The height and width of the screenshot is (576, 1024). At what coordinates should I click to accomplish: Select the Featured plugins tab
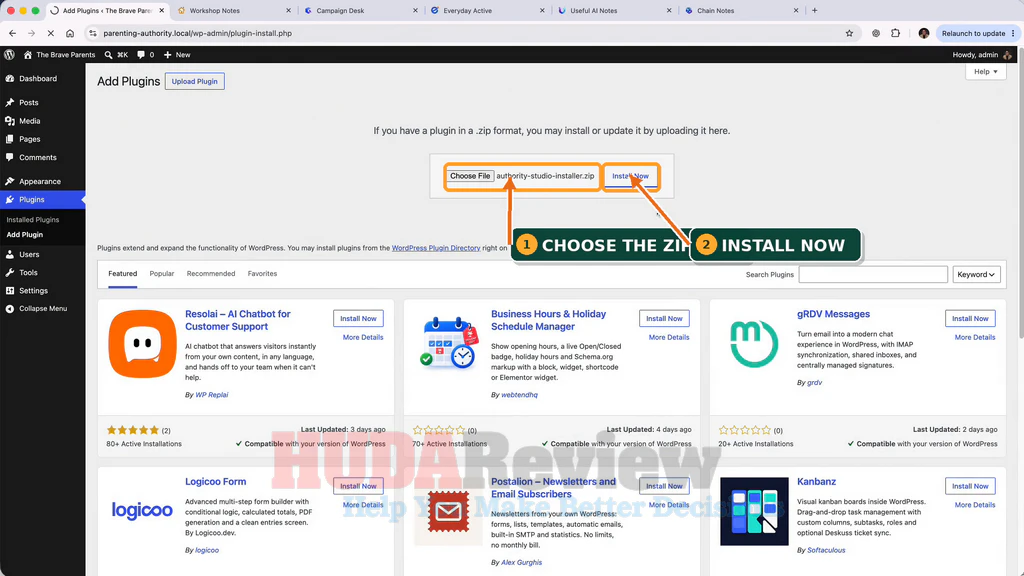click(123, 274)
